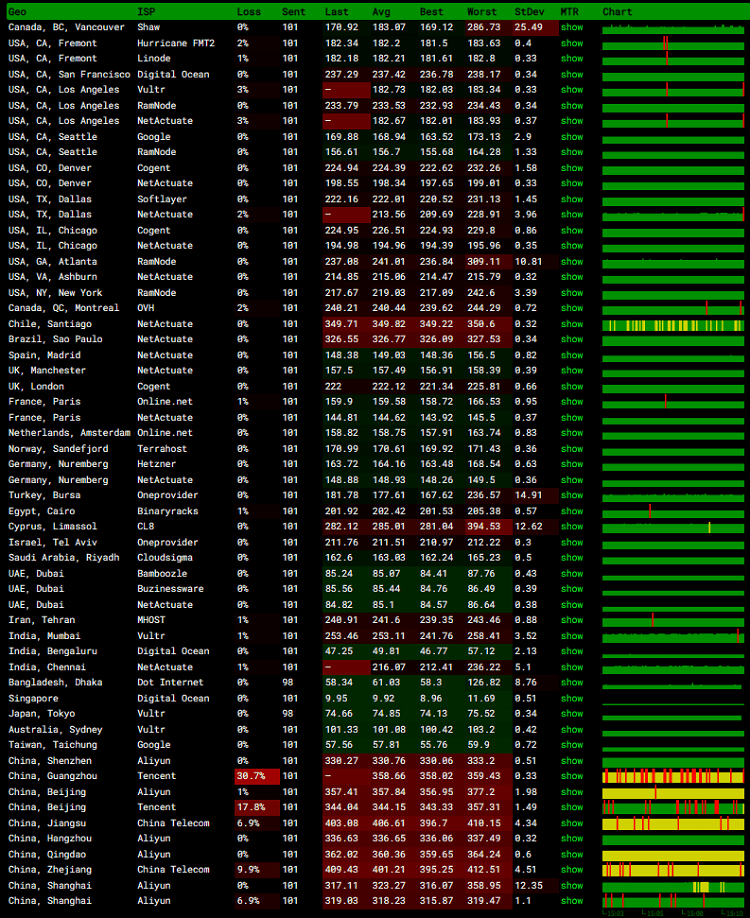
Task: Open 'show' link for Dubai Bamboozle
Action: coord(571,573)
